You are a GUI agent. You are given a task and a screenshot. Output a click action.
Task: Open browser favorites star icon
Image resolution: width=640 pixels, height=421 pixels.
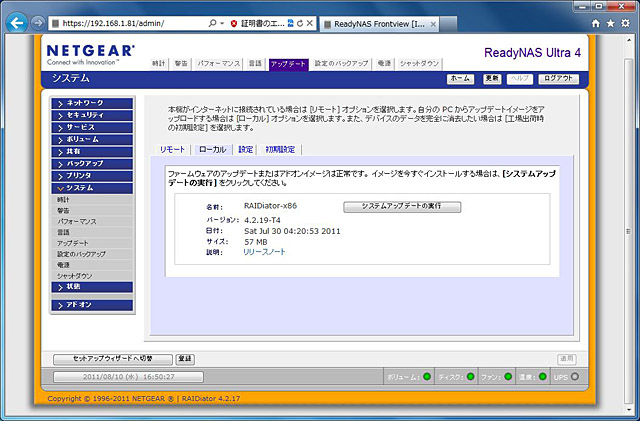[x=610, y=22]
